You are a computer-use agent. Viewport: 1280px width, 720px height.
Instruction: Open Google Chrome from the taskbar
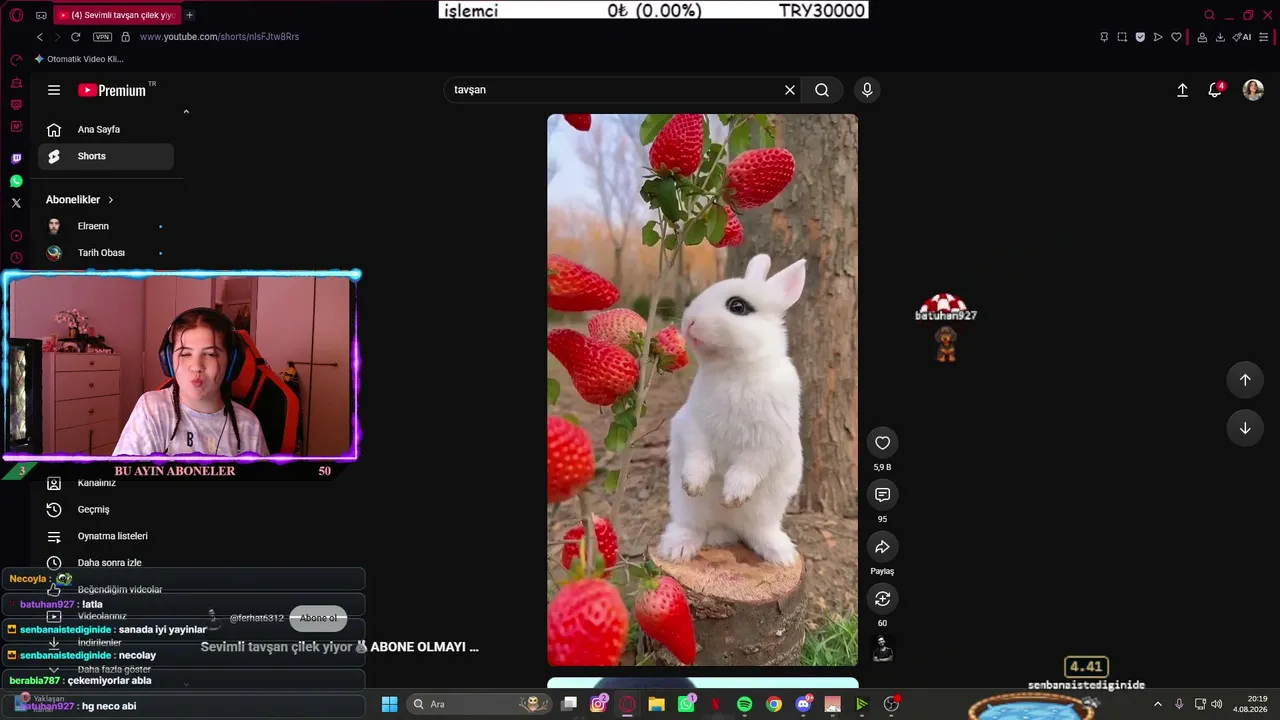[774, 704]
